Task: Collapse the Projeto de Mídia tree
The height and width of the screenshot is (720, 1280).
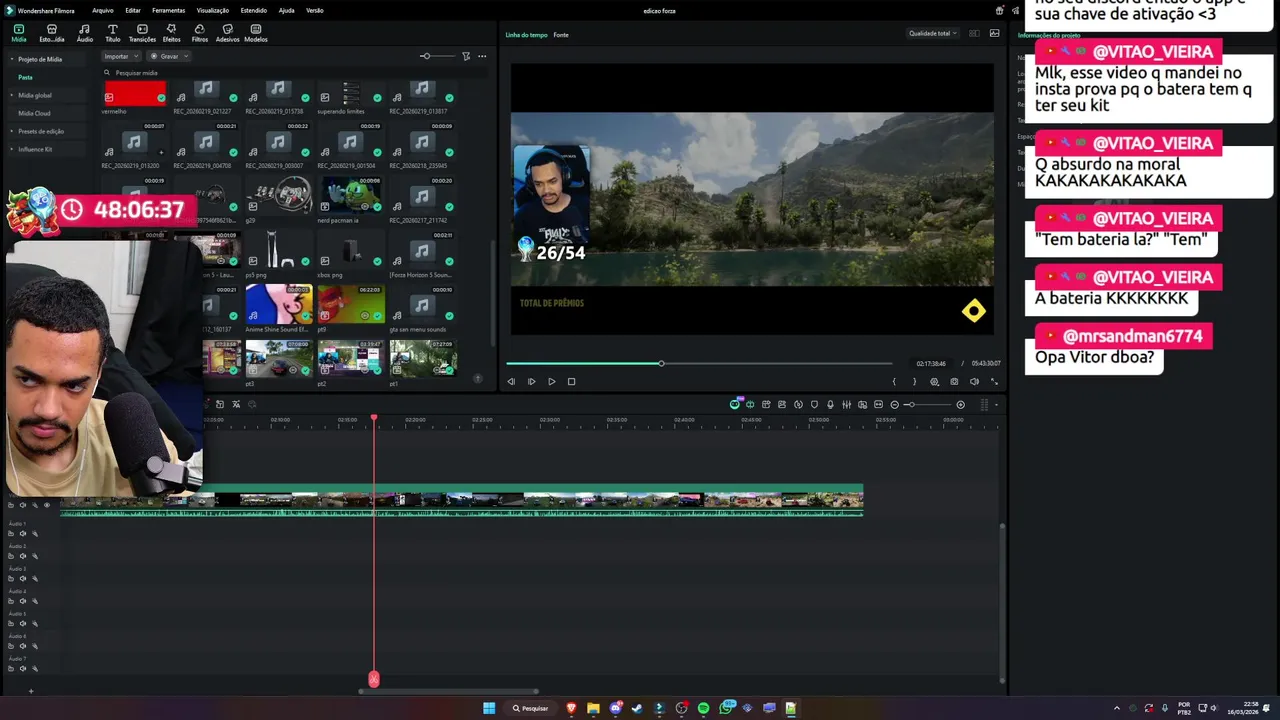Action: coord(12,59)
